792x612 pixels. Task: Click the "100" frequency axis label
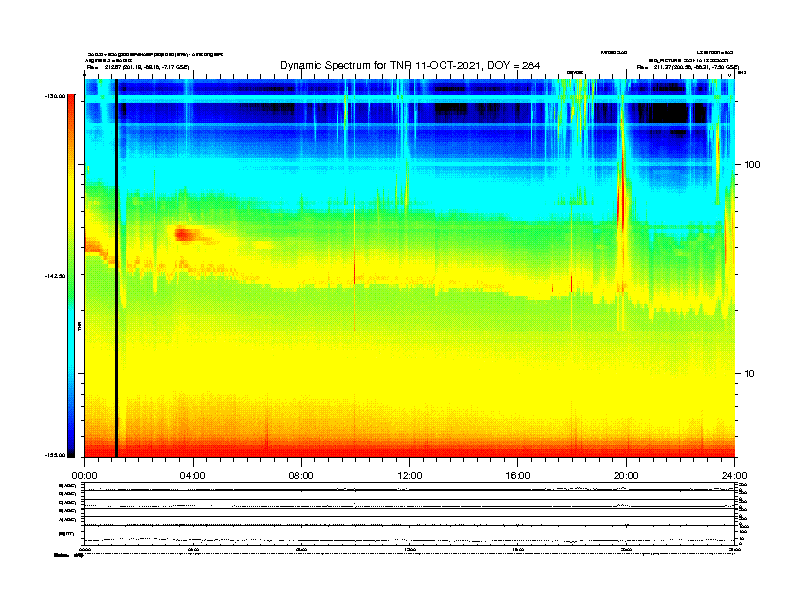pyautogui.click(x=752, y=165)
